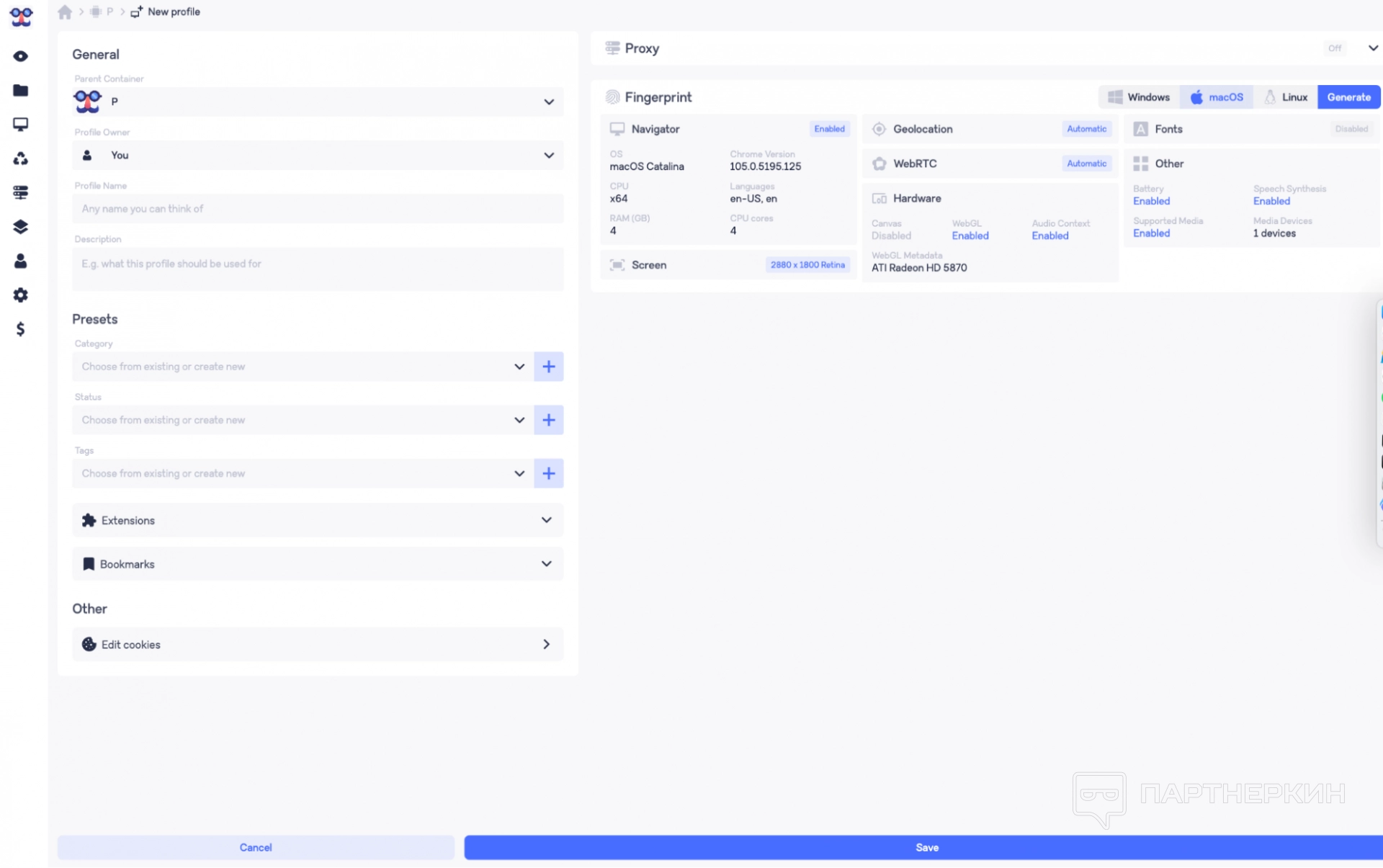Click the Save button

tap(926, 847)
